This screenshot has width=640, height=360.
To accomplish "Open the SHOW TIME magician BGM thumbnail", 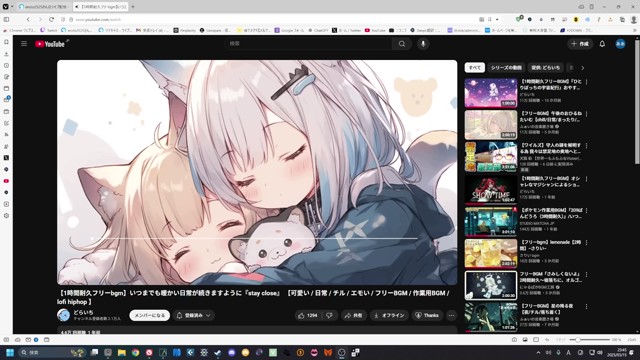I will (x=491, y=189).
